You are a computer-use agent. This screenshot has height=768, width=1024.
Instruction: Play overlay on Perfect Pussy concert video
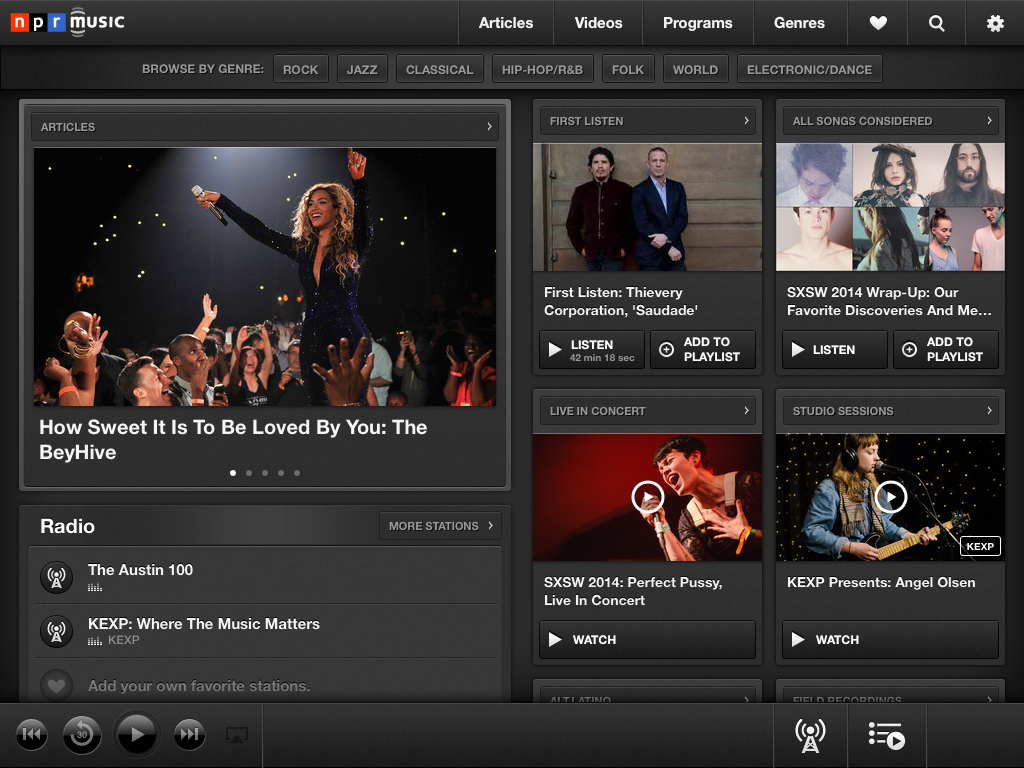(x=647, y=497)
